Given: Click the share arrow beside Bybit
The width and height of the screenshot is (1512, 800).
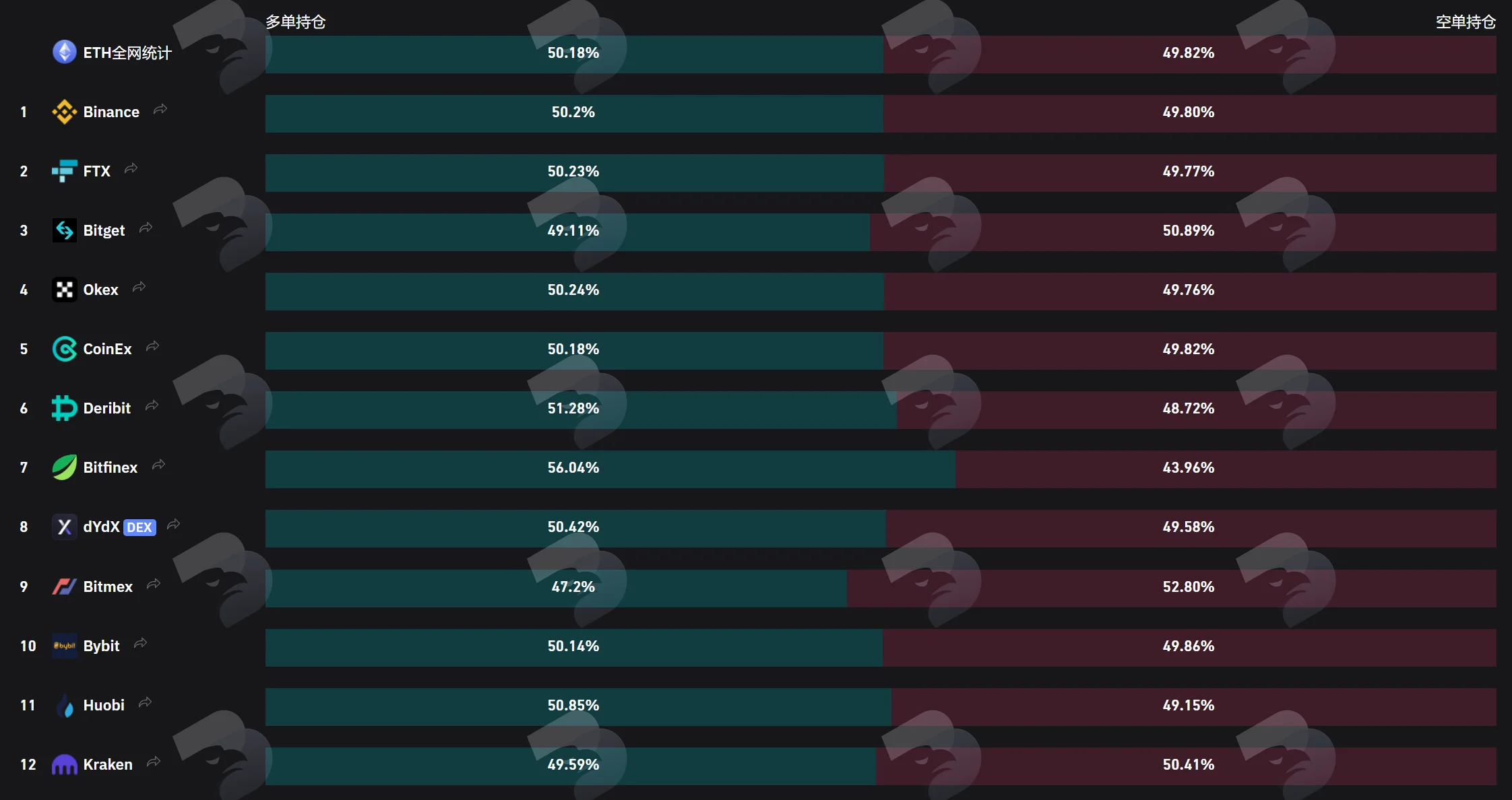Looking at the screenshot, I should [140, 643].
